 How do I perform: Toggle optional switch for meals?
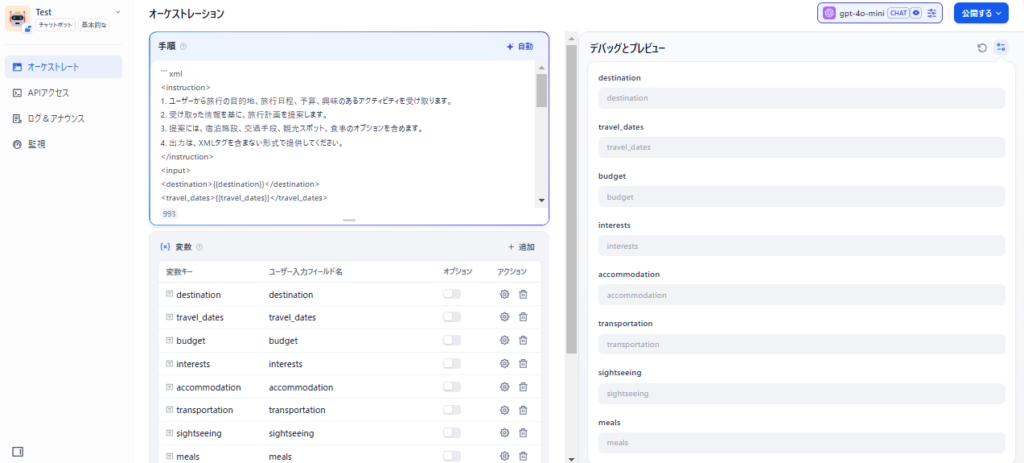coord(452,456)
